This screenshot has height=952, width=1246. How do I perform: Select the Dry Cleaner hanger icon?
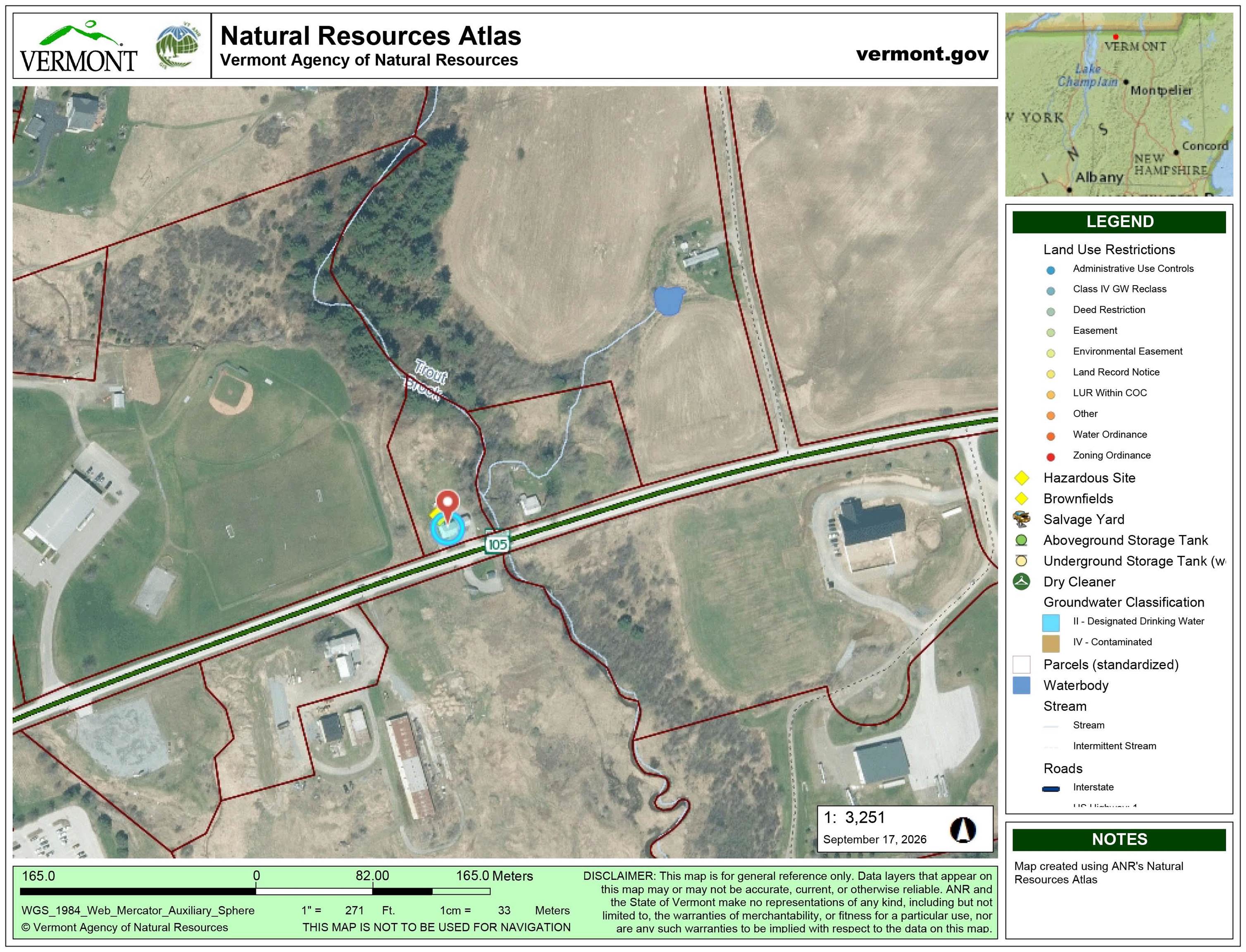coord(1021,582)
